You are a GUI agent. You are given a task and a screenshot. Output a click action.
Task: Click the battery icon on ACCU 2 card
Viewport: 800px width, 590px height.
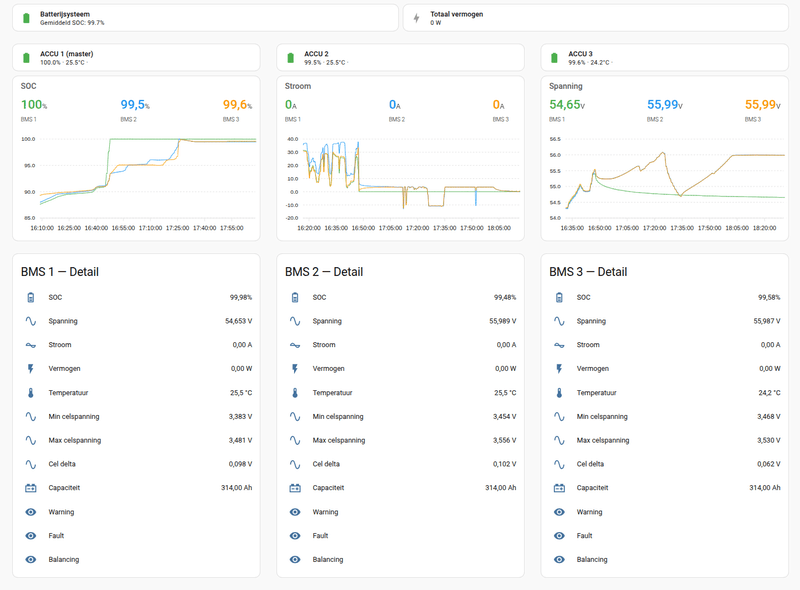click(290, 58)
